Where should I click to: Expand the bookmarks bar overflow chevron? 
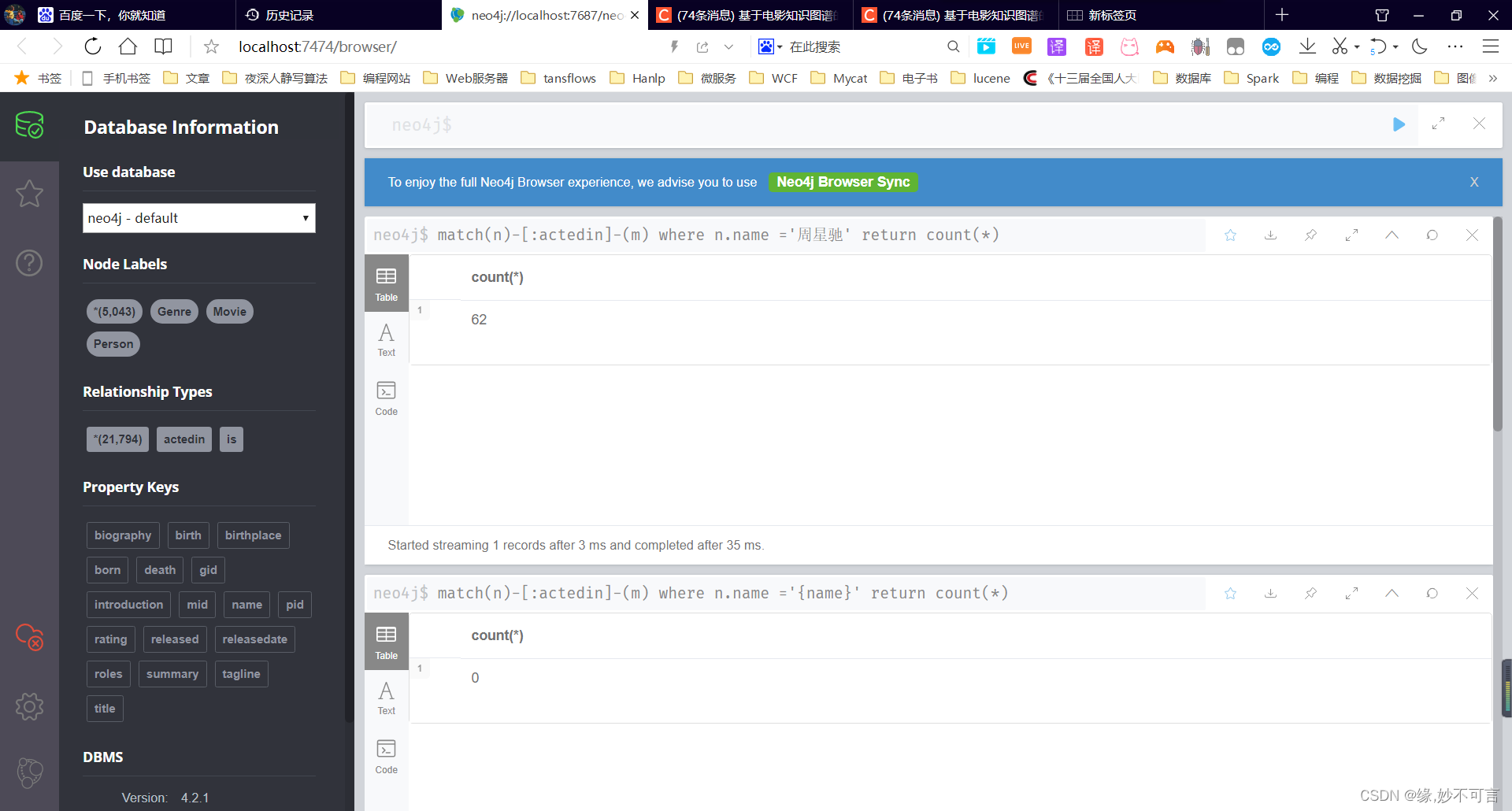click(1494, 78)
